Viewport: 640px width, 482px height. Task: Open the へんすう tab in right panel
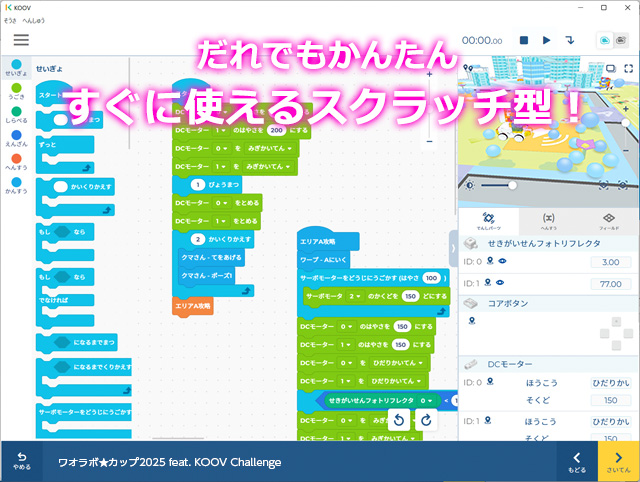[549, 221]
